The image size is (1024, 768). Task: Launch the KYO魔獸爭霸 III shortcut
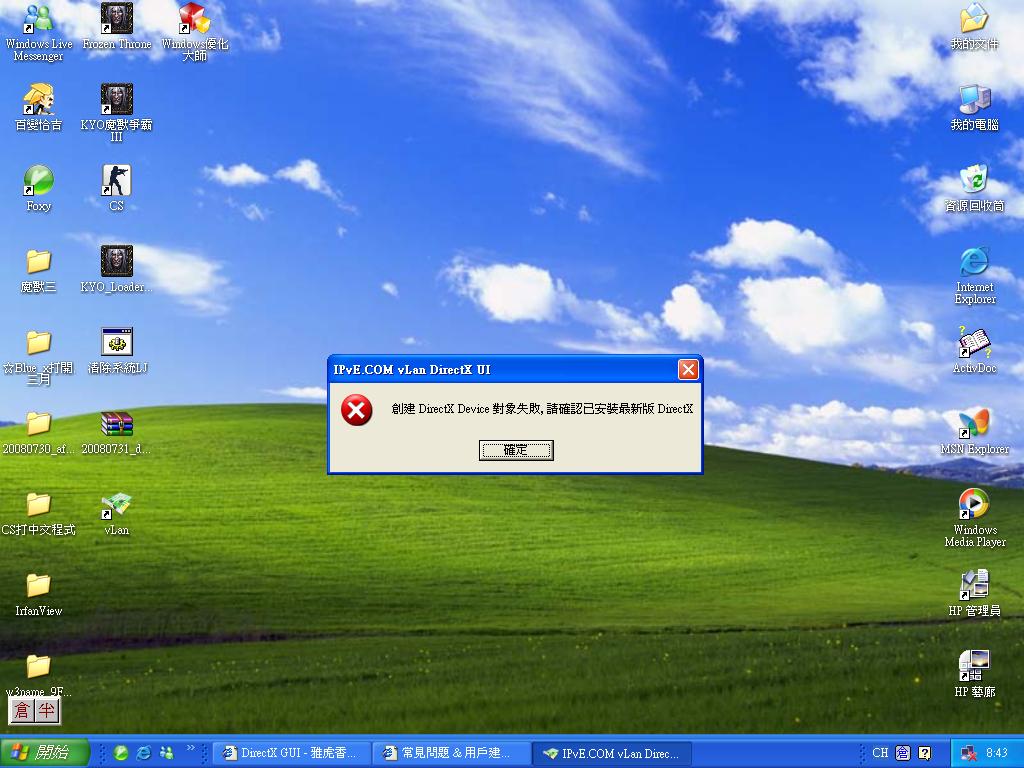click(x=116, y=112)
